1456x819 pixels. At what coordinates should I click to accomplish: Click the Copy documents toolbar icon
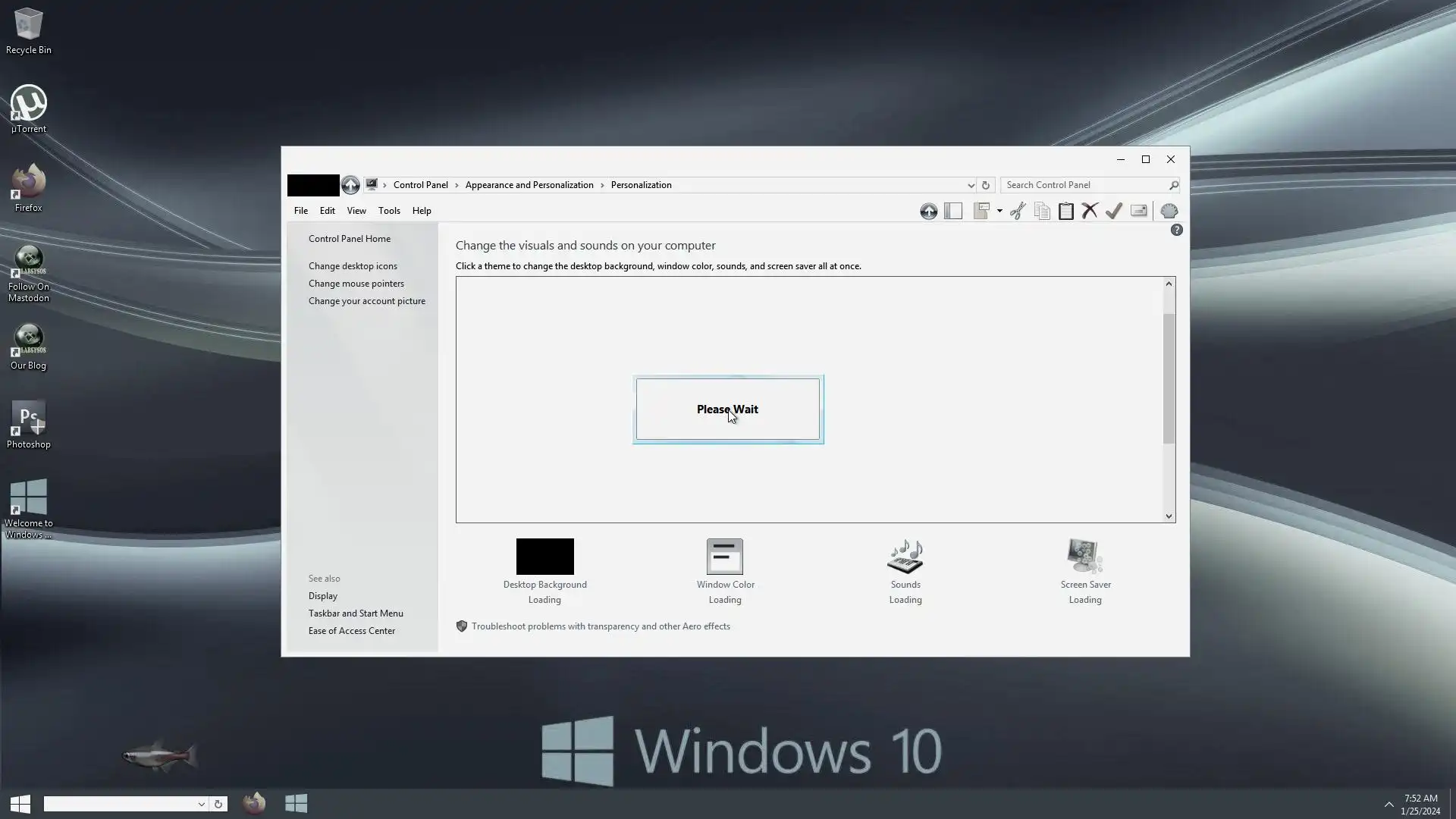point(1042,211)
